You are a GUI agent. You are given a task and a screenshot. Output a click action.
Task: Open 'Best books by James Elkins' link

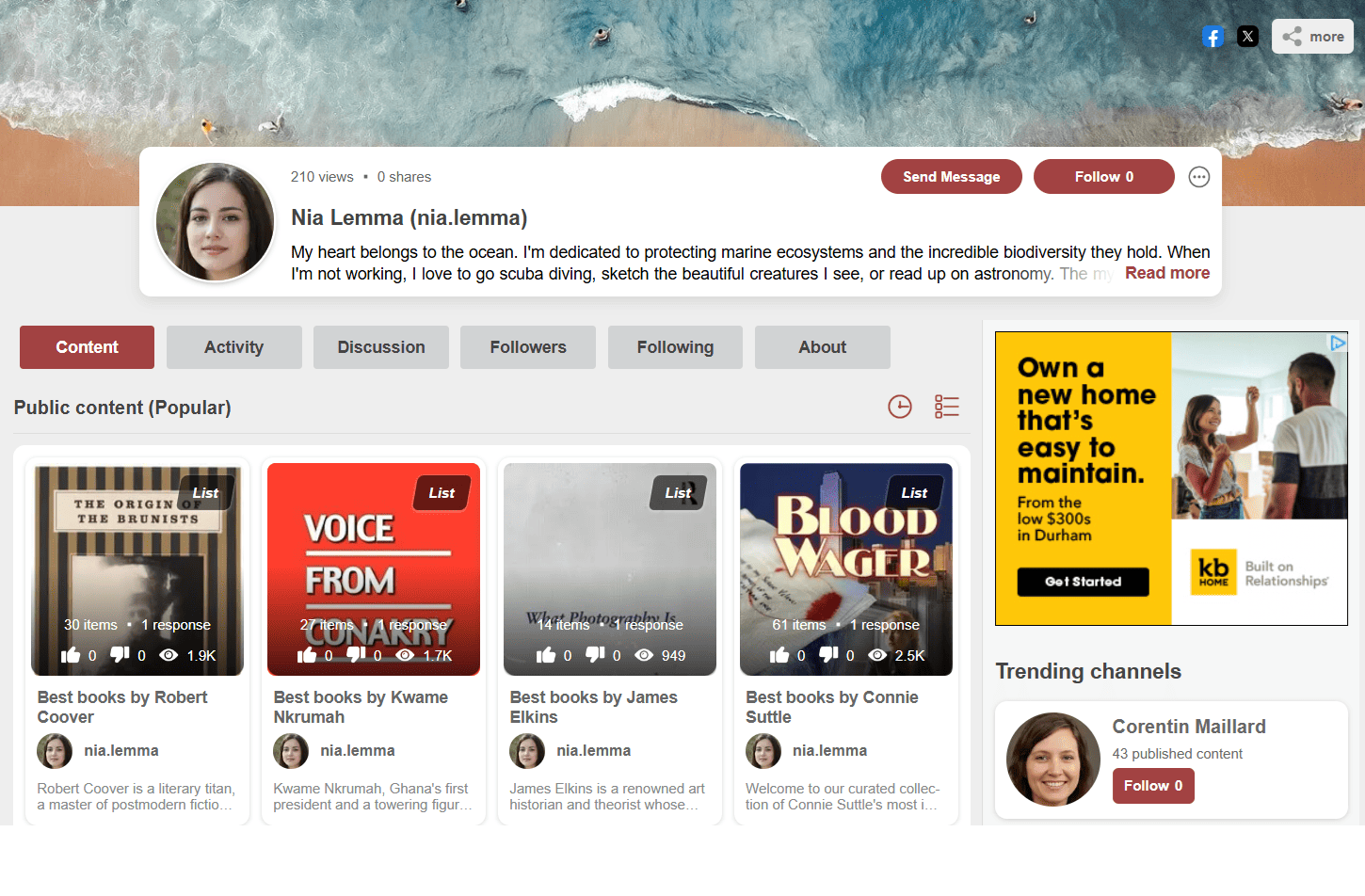[x=593, y=707]
